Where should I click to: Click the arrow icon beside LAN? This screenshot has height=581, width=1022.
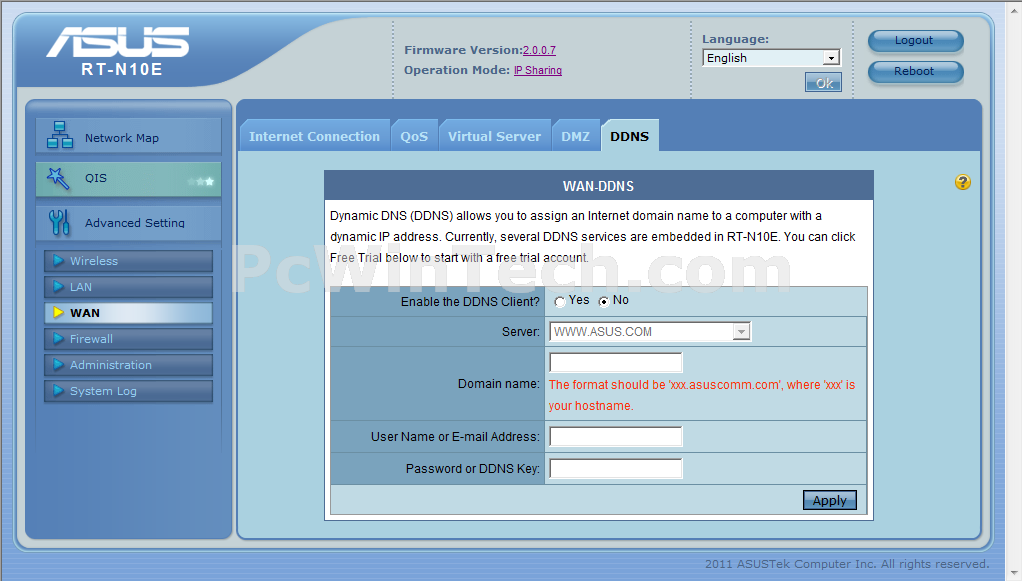pyautogui.click(x=58, y=287)
